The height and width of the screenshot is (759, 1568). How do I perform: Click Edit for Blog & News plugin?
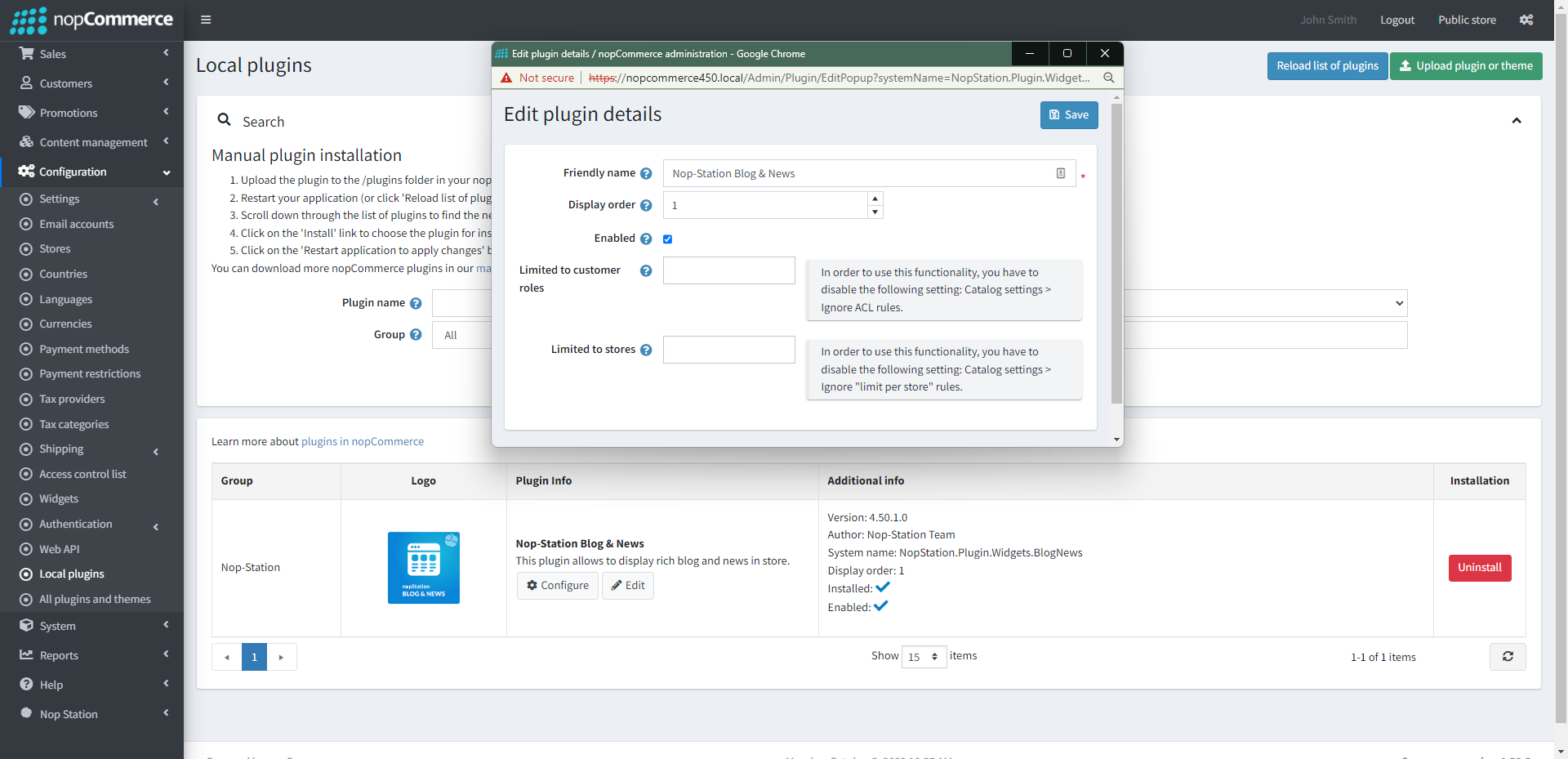tap(628, 586)
